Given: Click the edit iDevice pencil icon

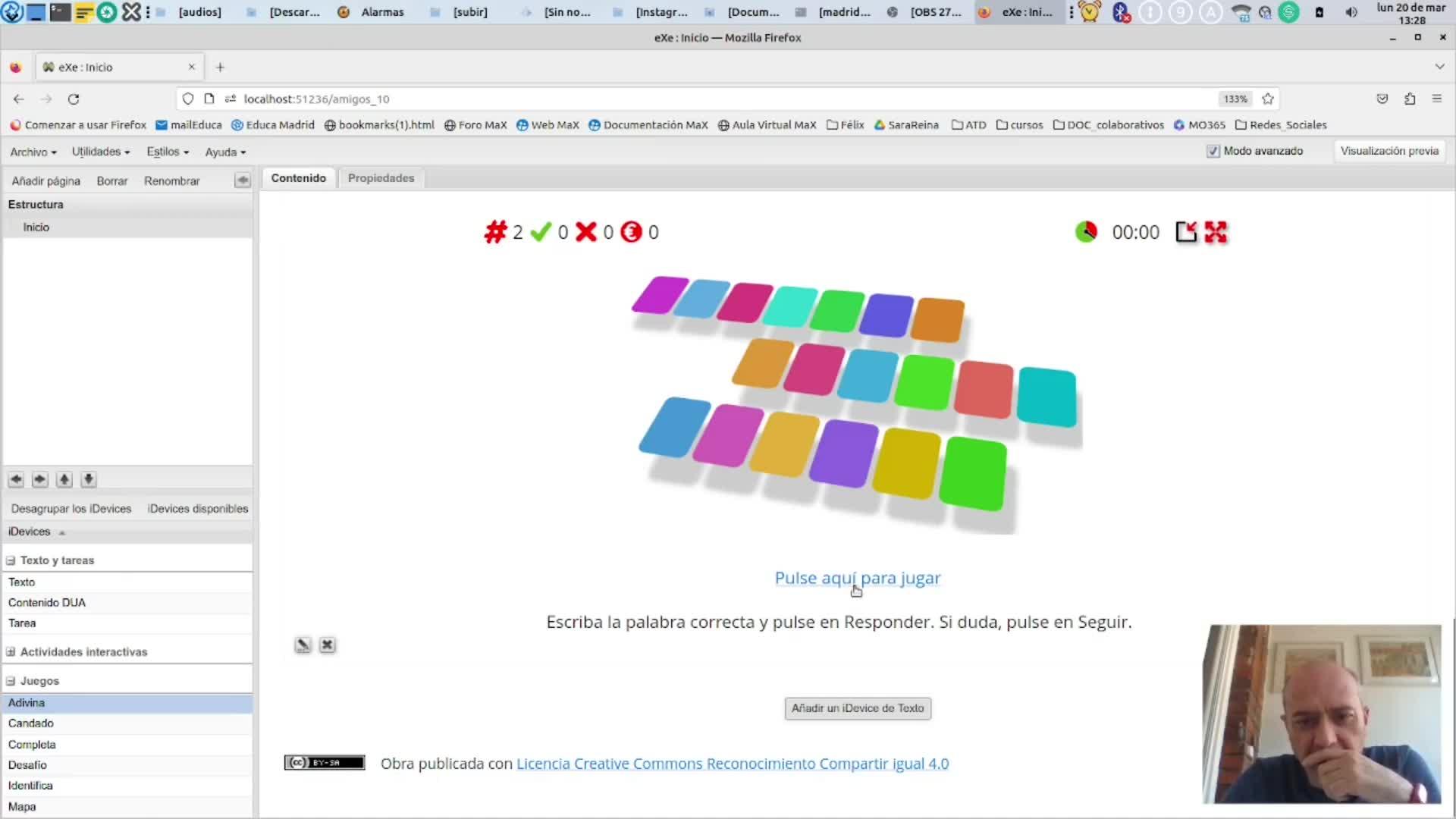Looking at the screenshot, I should (x=303, y=645).
